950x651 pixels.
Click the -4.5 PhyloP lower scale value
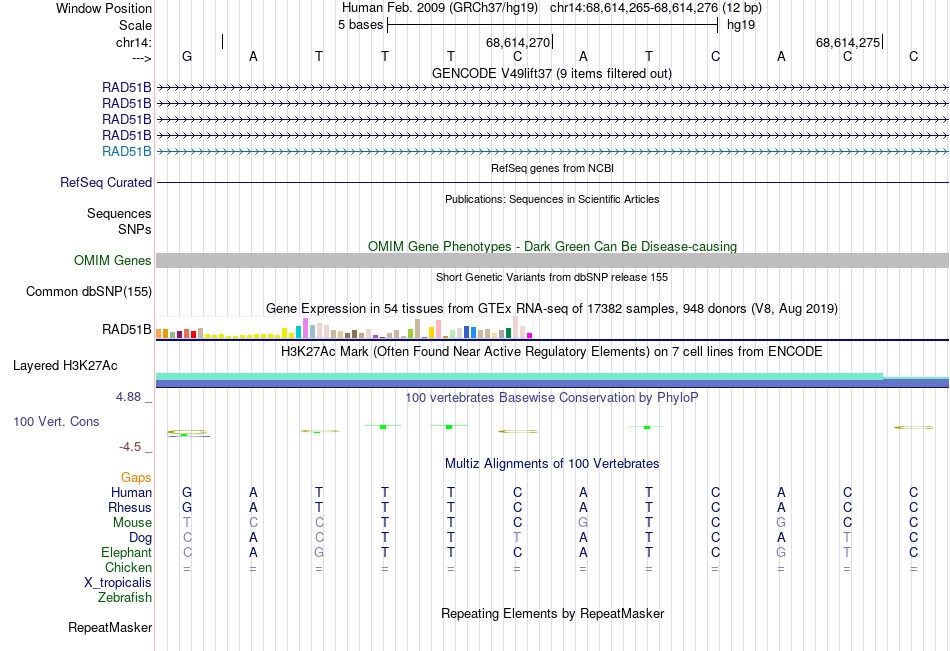click(x=130, y=447)
